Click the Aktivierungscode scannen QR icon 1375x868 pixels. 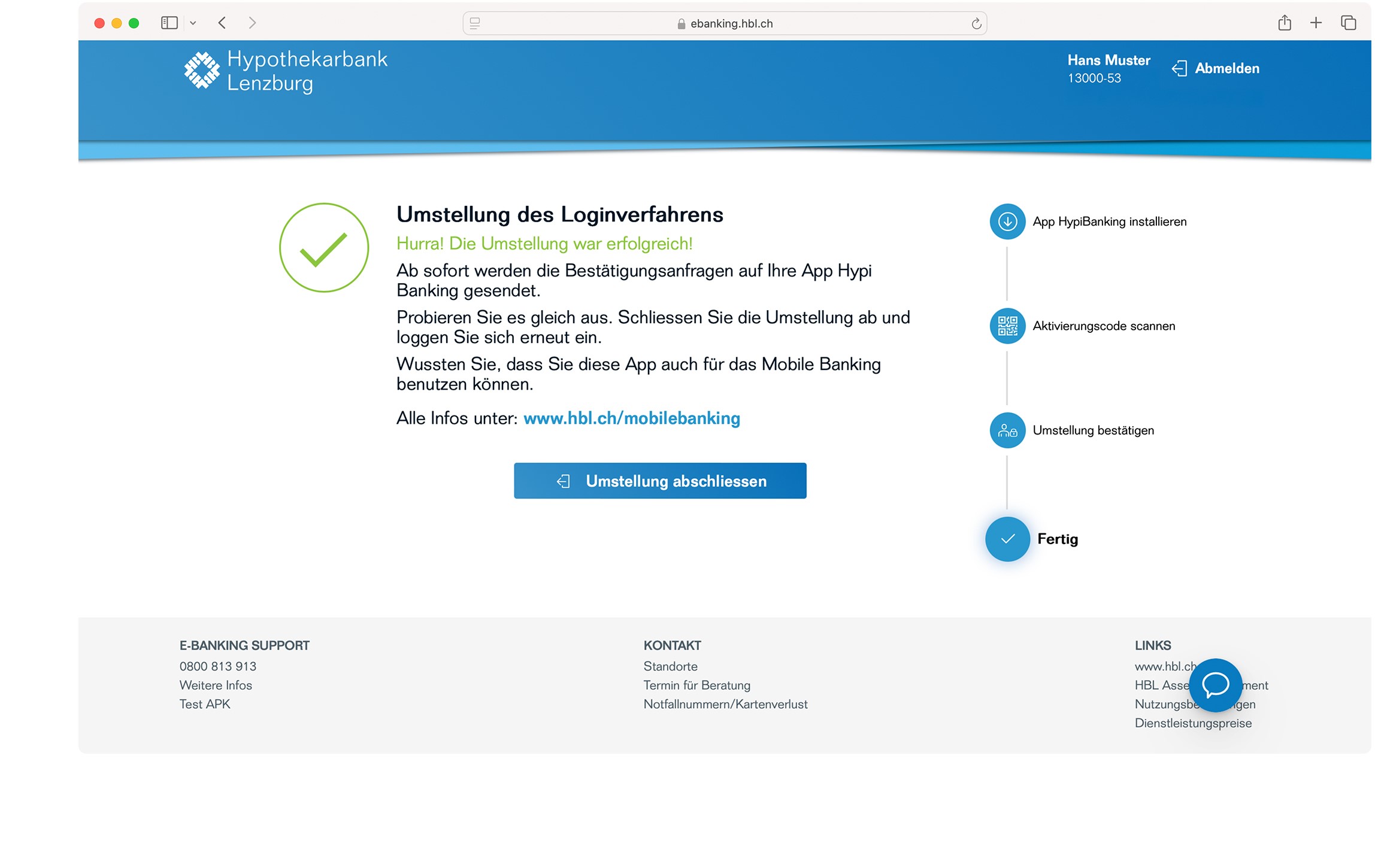pos(1008,326)
